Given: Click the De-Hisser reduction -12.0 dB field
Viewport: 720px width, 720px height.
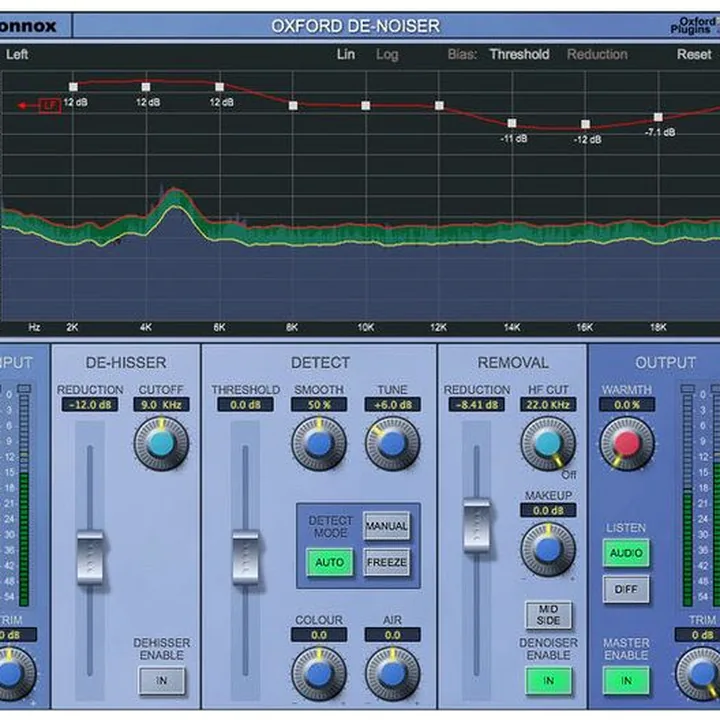Looking at the screenshot, I should pos(90,405).
